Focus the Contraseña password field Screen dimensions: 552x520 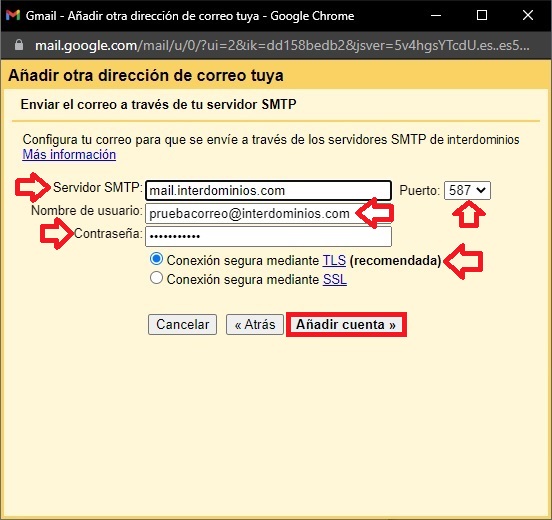click(268, 236)
